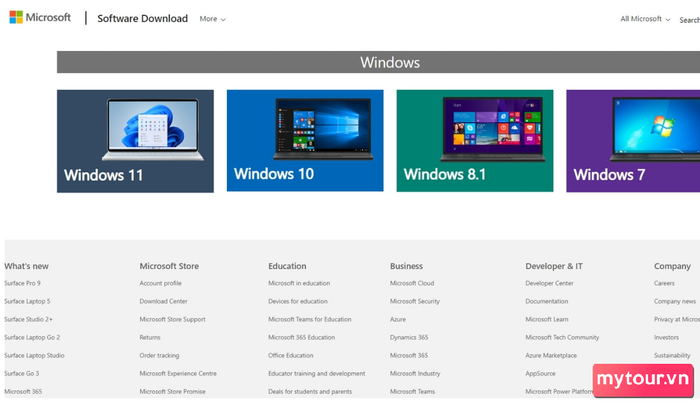
Task: Open Devices for education link
Action: 298,301
